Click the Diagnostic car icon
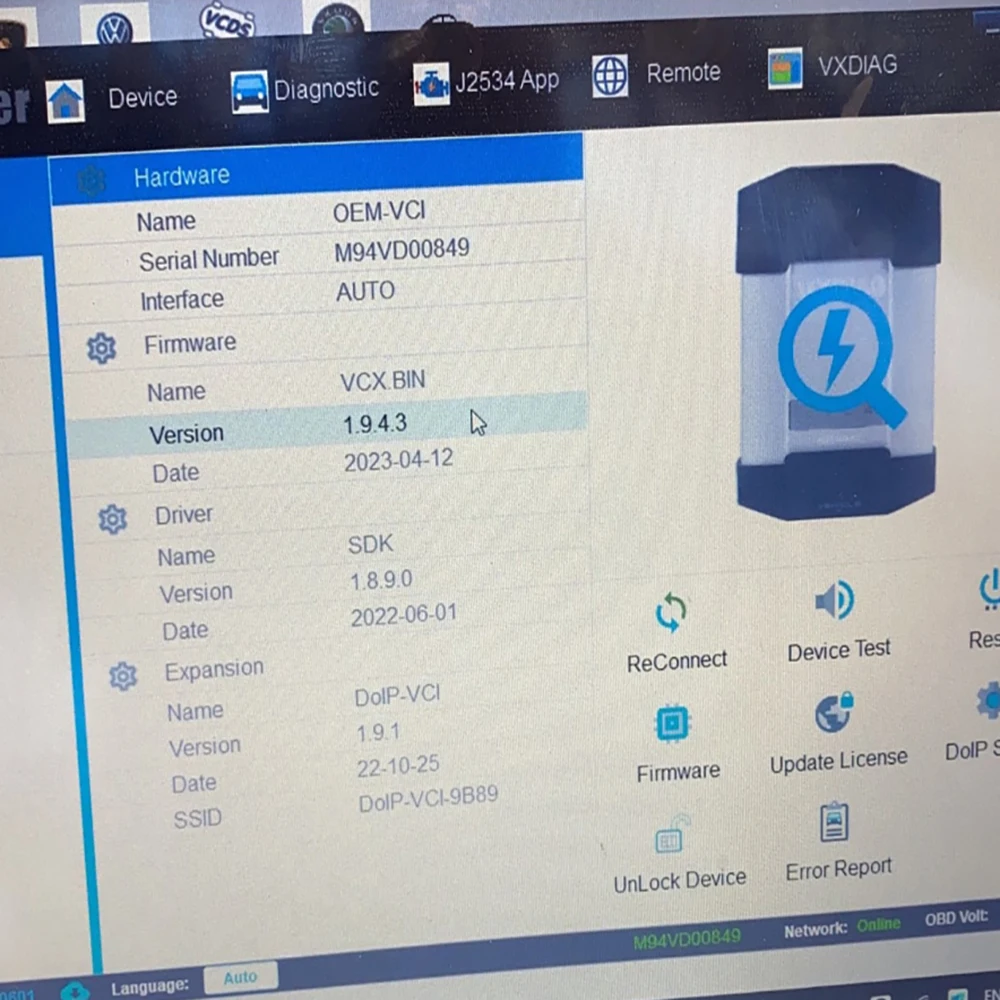Viewport: 1000px width, 1000px height. (x=249, y=92)
